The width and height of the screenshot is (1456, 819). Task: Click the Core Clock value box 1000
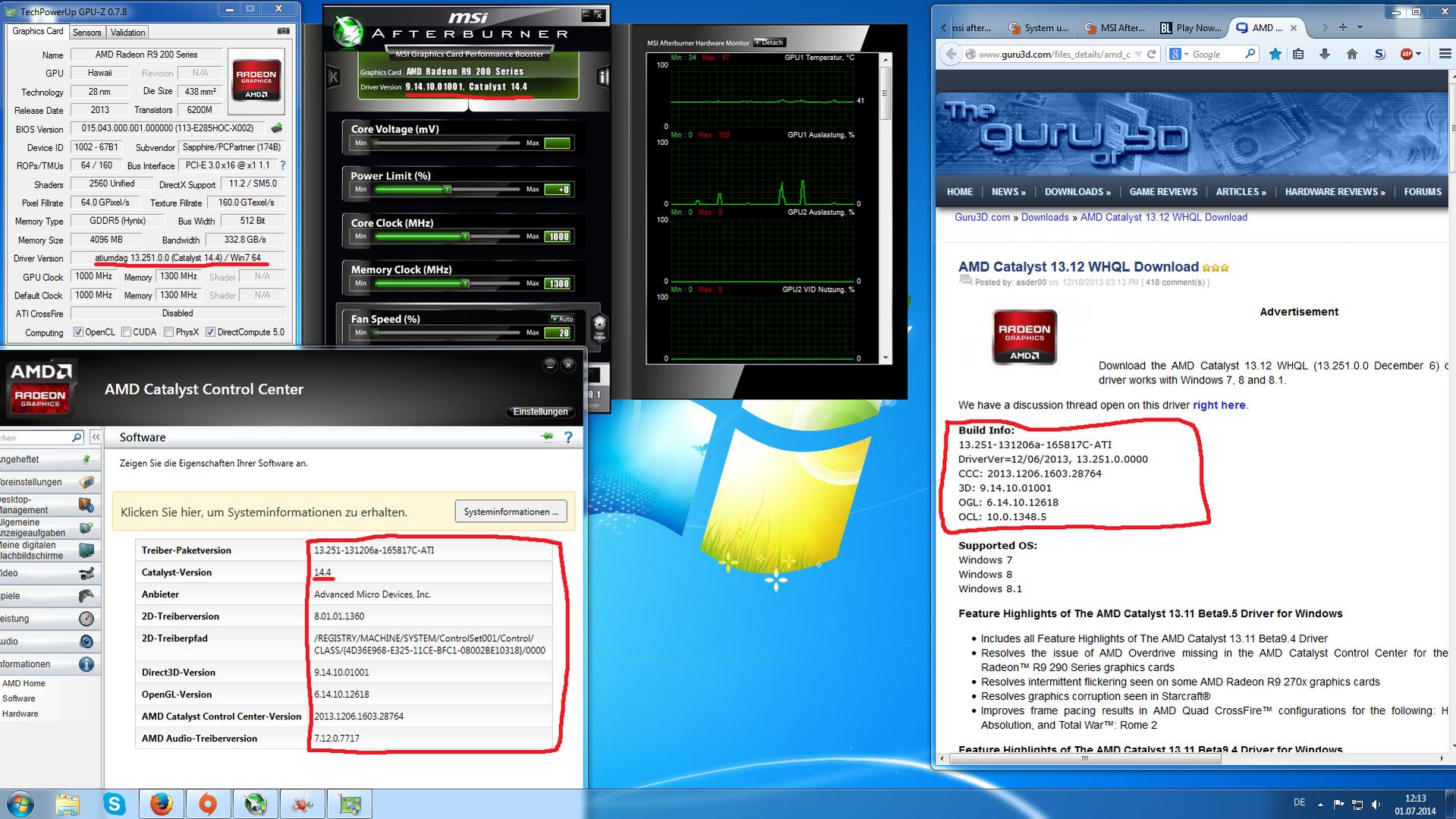[558, 236]
